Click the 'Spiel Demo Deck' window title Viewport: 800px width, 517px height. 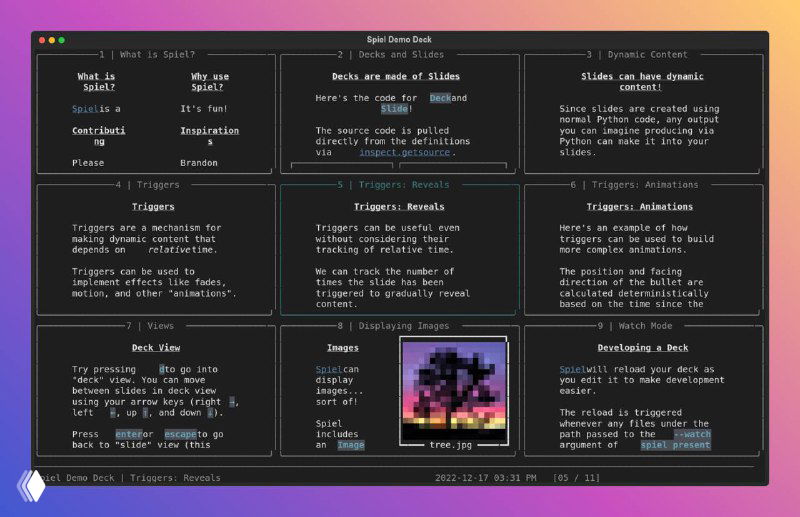(x=399, y=39)
